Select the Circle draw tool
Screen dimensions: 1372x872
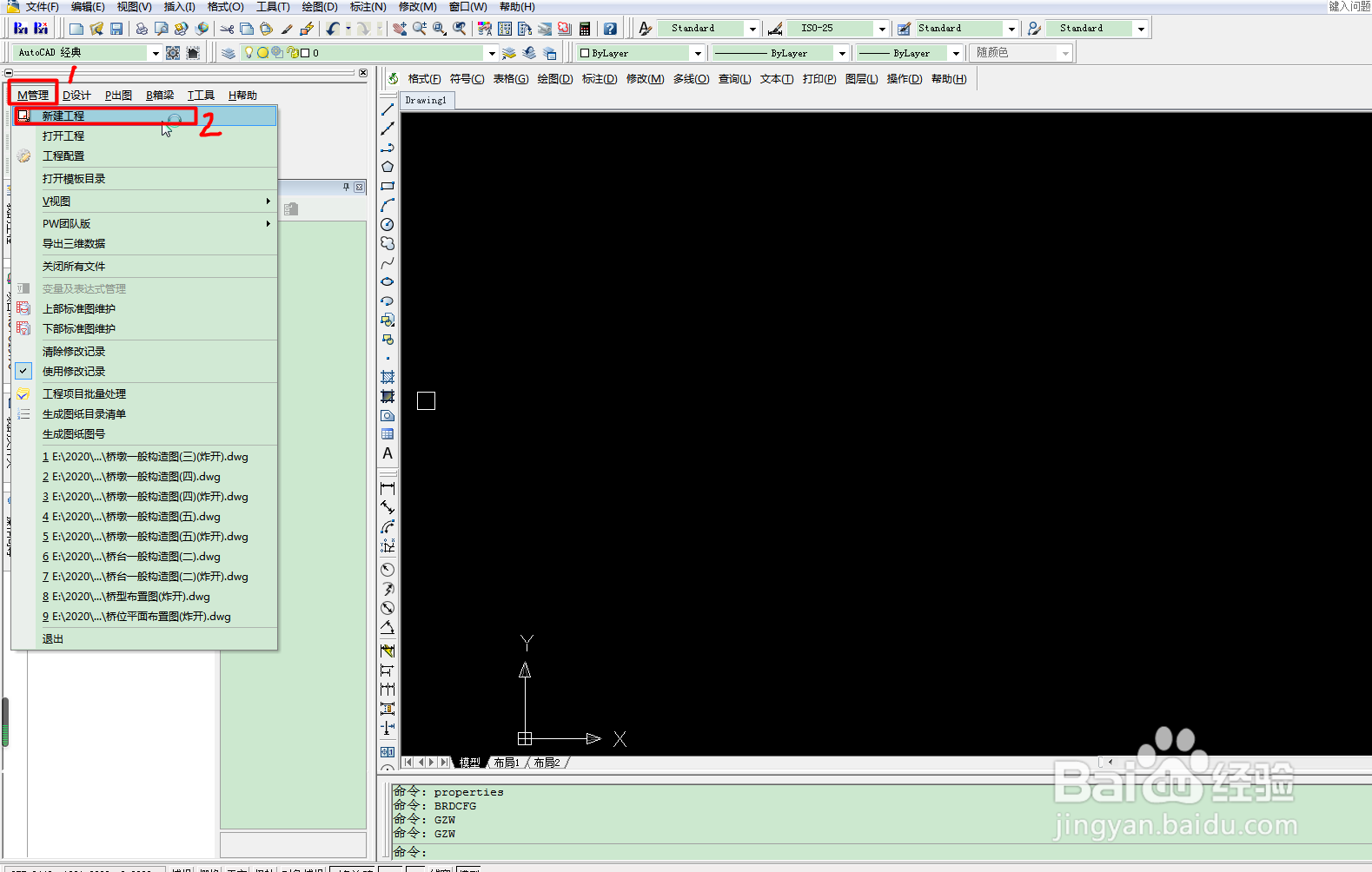tap(388, 224)
